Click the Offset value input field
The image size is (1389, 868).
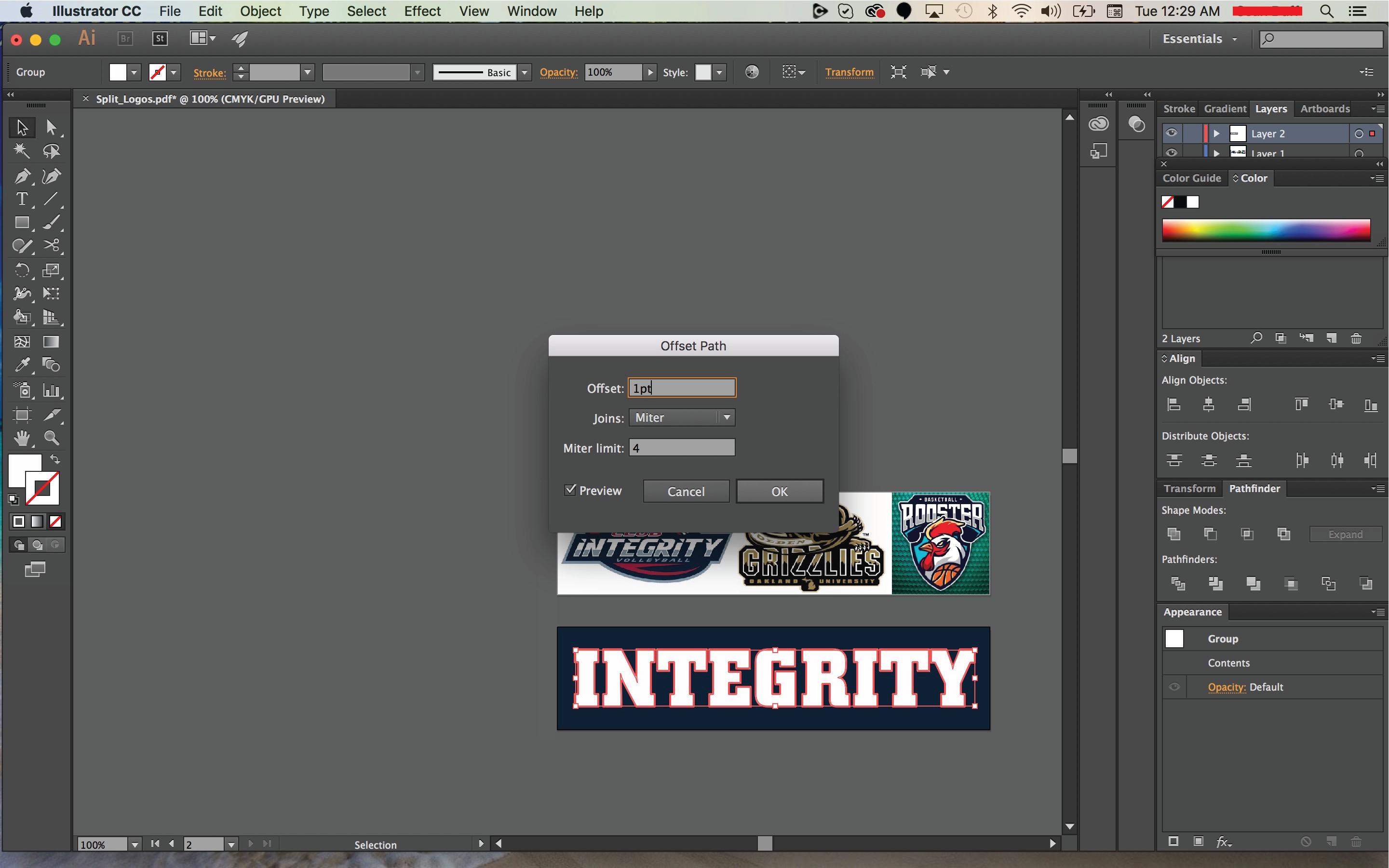(x=683, y=388)
